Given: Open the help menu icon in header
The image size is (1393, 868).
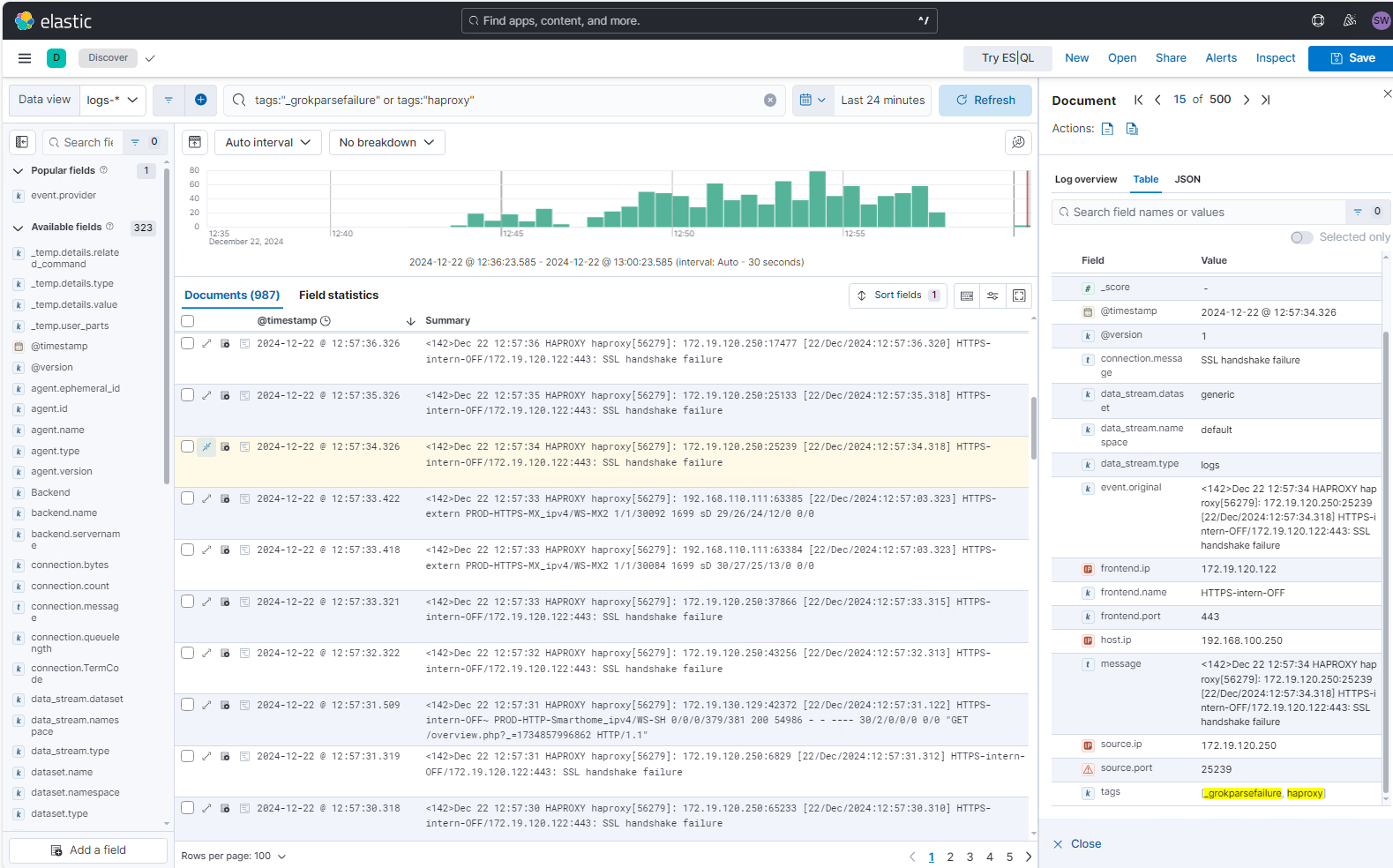Looking at the screenshot, I should pyautogui.click(x=1318, y=21).
